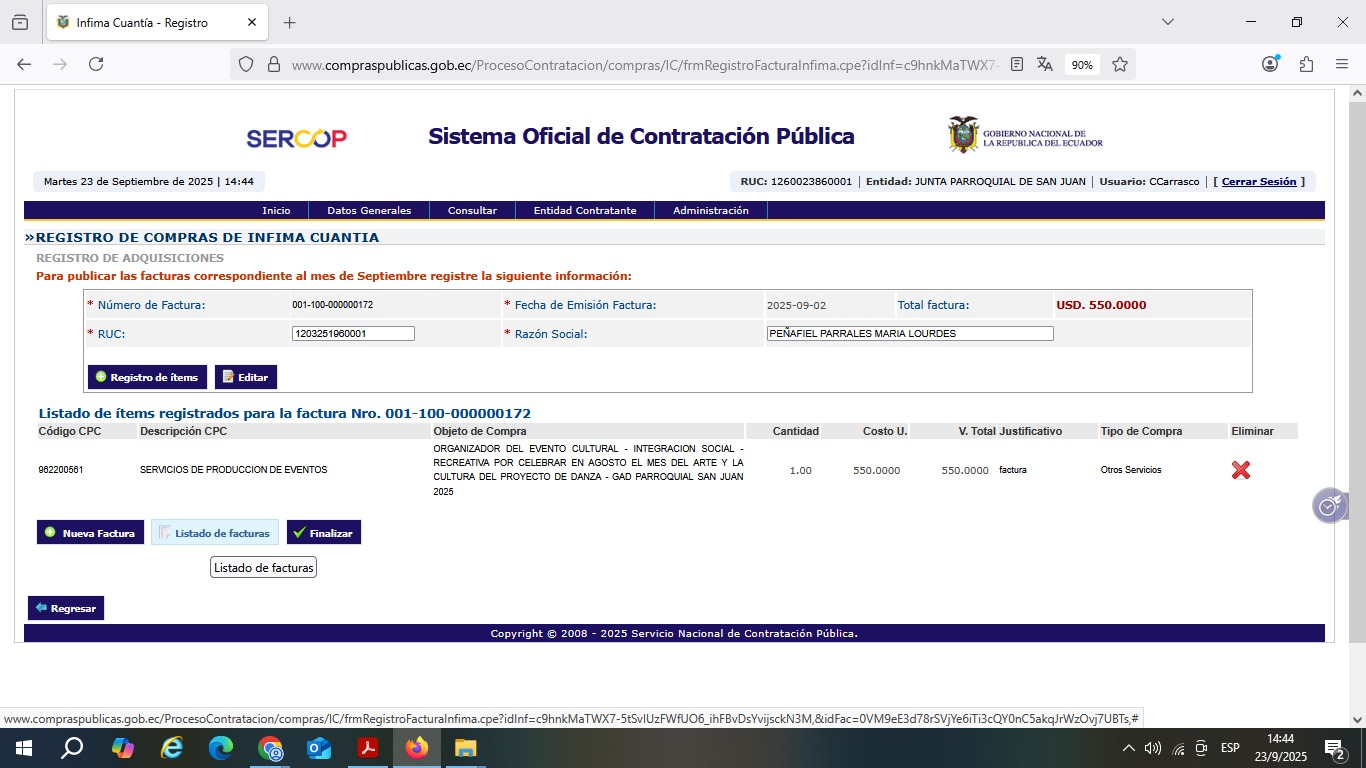Screen dimensions: 1366x768
Task: Click the Cerrar Sesión link
Action: [x=1258, y=182]
